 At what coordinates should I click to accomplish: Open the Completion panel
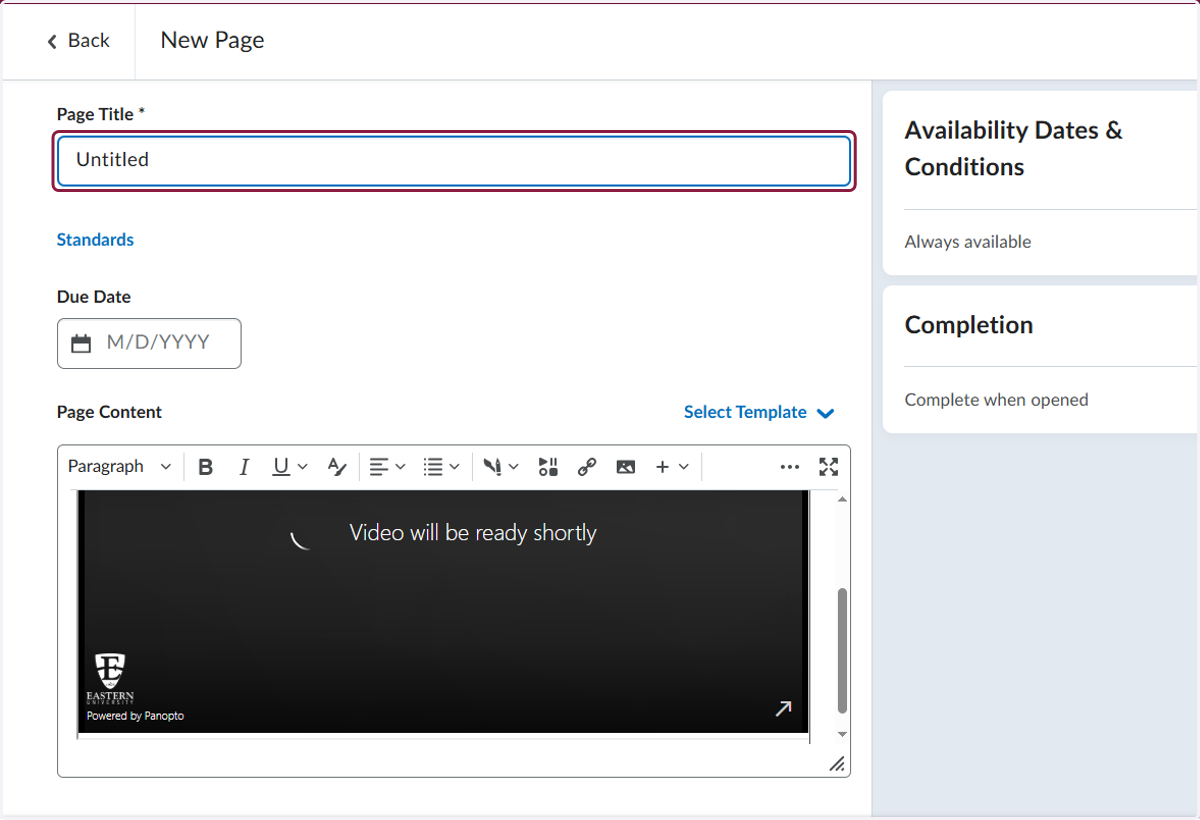tap(1040, 360)
